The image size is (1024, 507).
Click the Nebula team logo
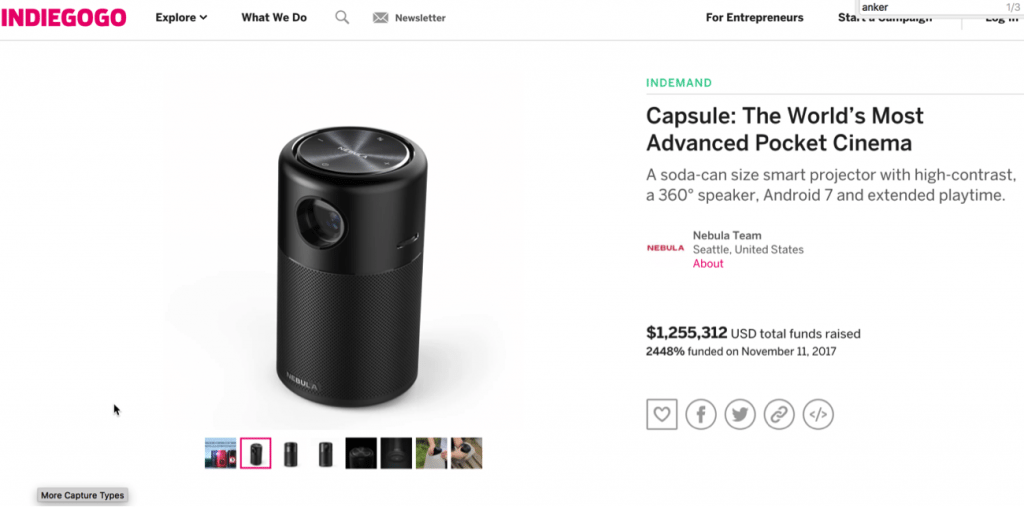(665, 248)
